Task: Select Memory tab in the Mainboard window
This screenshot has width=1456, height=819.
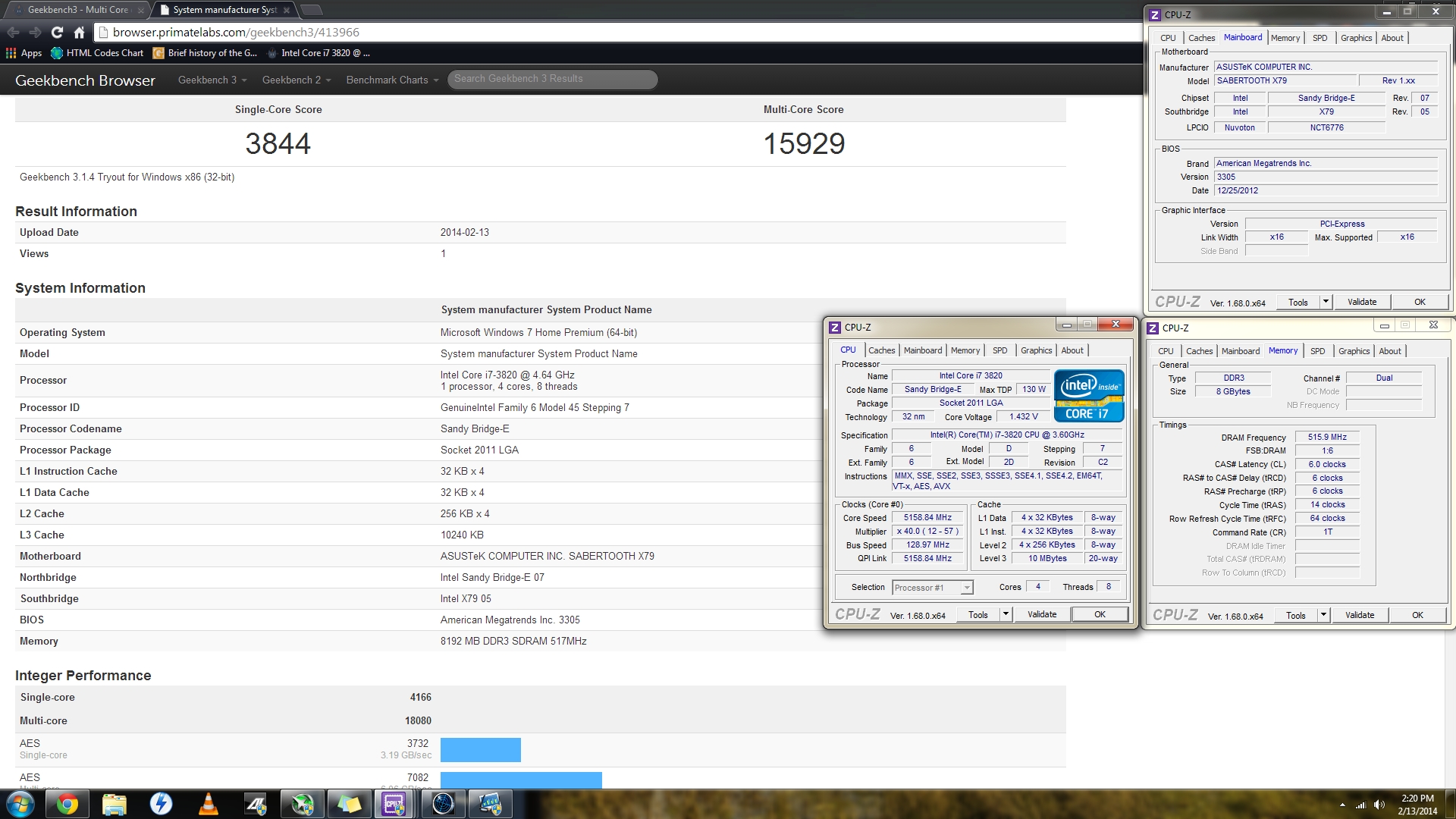Action: pos(1285,38)
